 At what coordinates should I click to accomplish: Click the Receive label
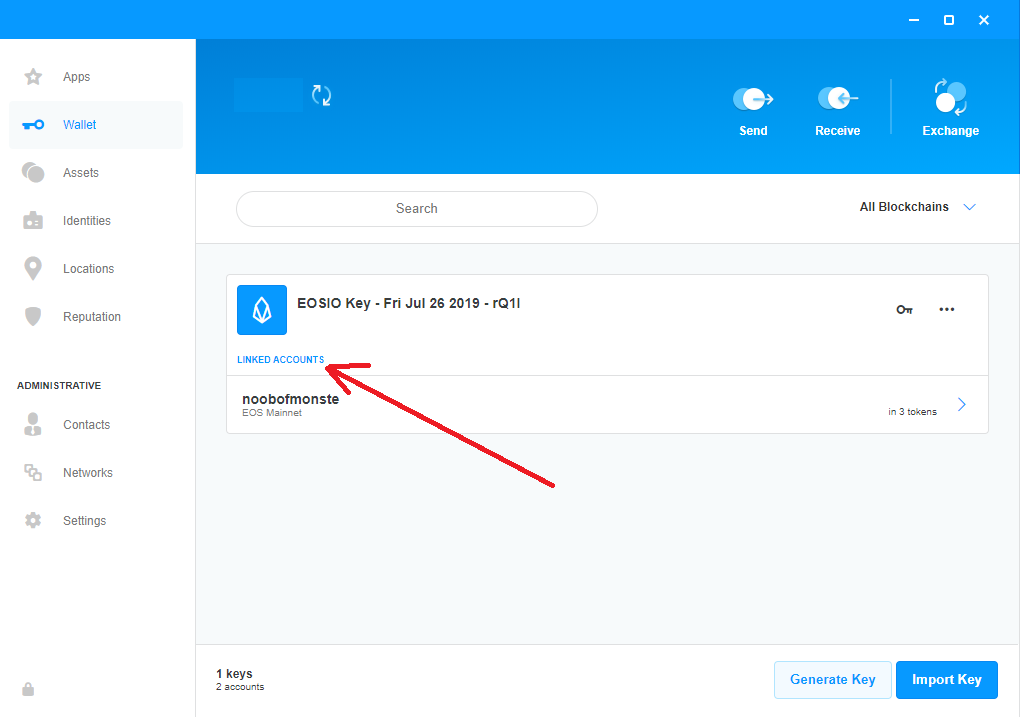(838, 131)
